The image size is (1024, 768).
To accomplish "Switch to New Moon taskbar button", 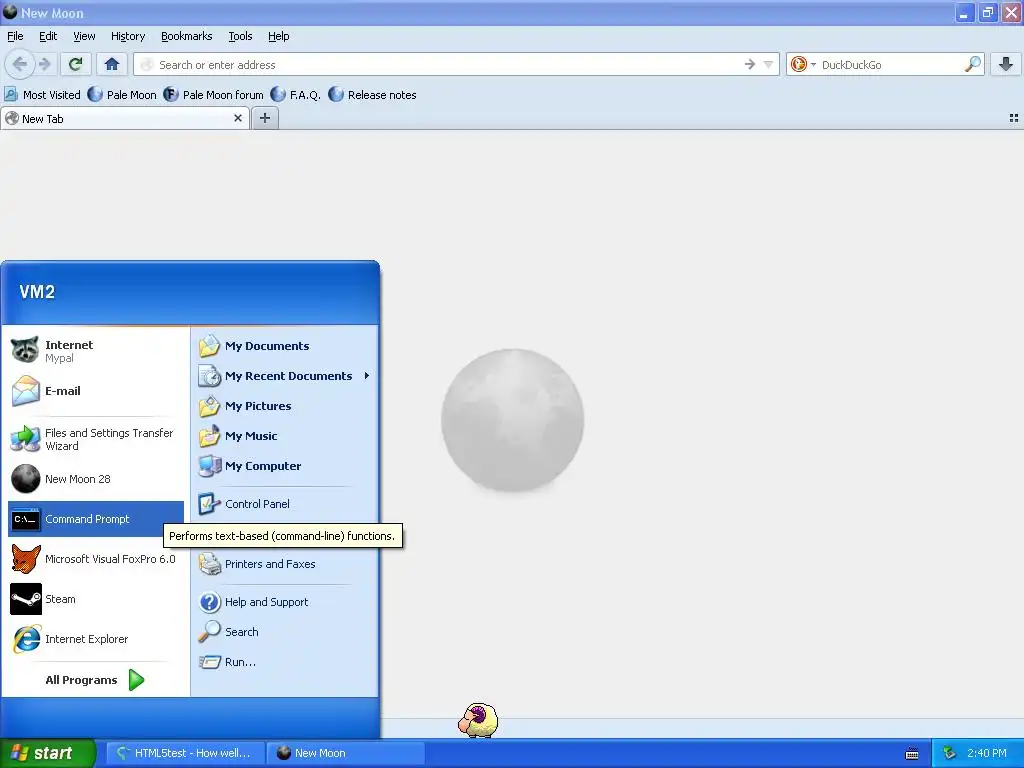I will [x=346, y=753].
